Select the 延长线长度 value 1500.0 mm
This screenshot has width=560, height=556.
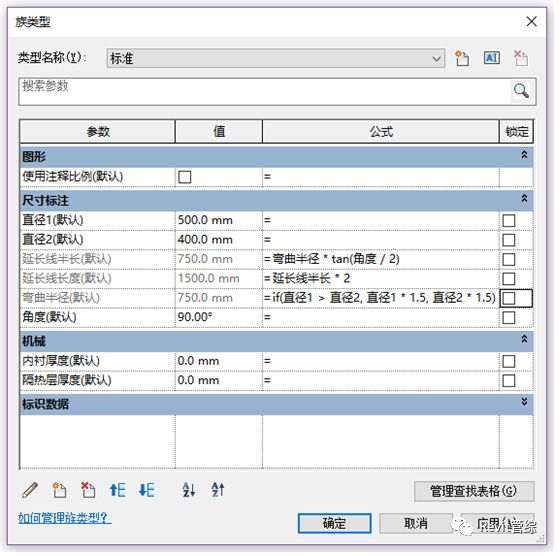(x=220, y=280)
